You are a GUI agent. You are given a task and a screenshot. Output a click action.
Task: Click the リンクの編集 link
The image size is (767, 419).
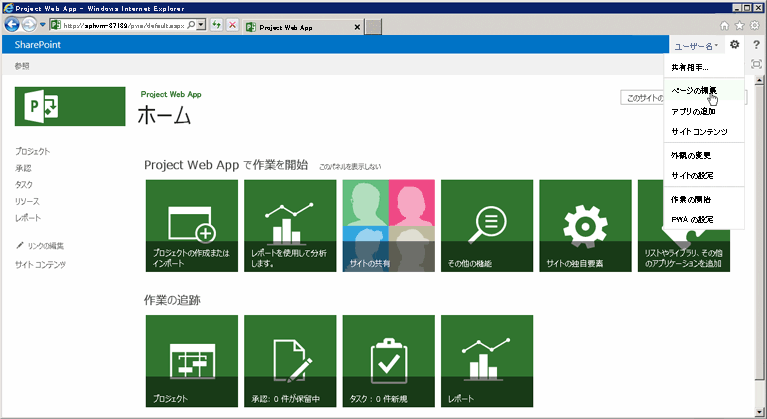coord(45,245)
